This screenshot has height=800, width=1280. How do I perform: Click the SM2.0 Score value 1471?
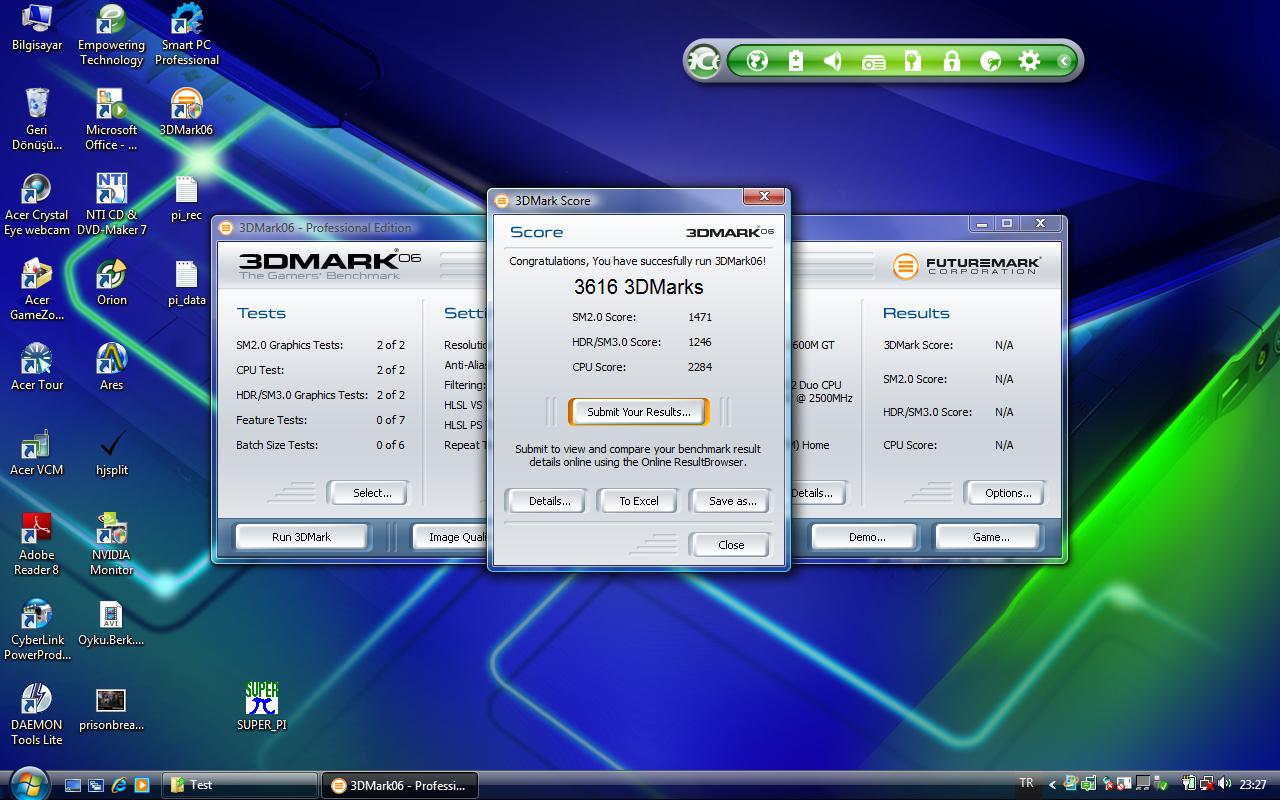point(700,317)
